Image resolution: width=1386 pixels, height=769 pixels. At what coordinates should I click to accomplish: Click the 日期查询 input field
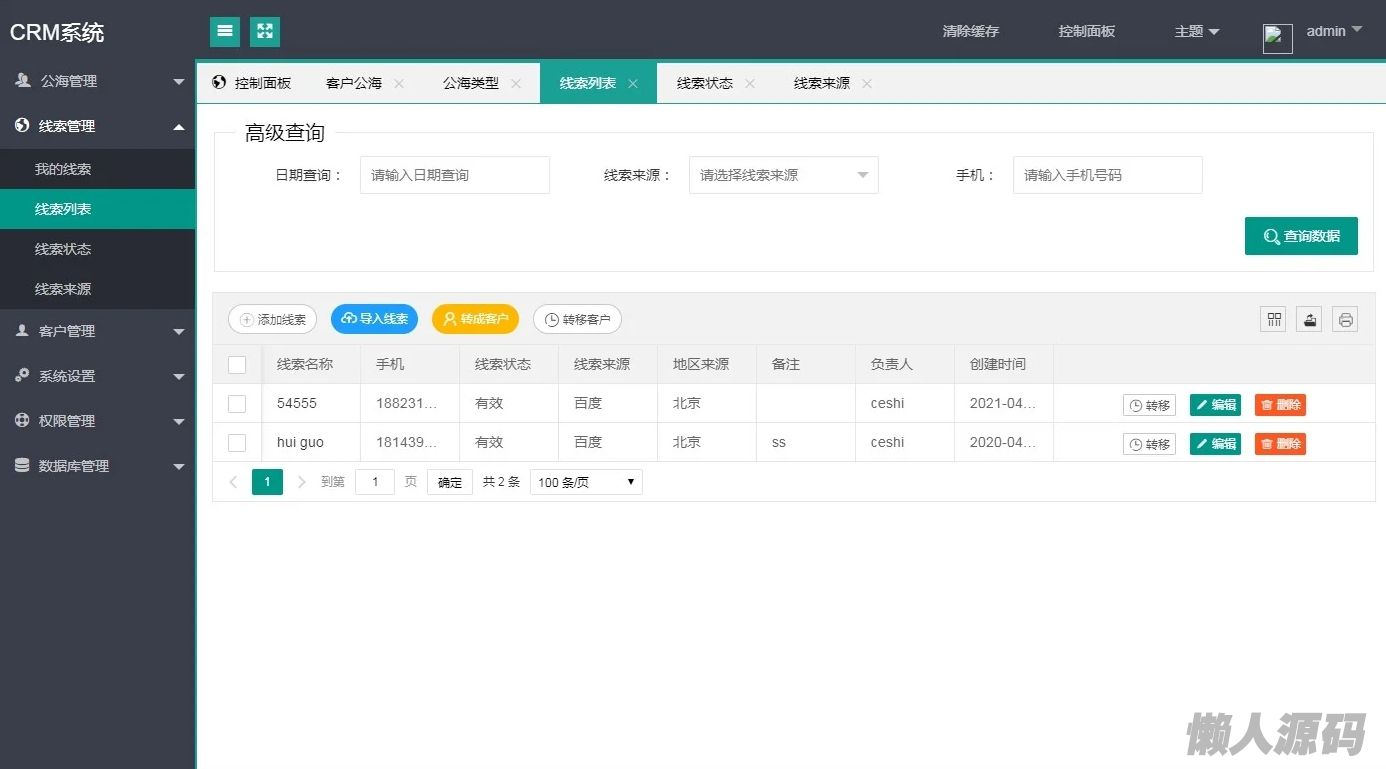click(454, 175)
